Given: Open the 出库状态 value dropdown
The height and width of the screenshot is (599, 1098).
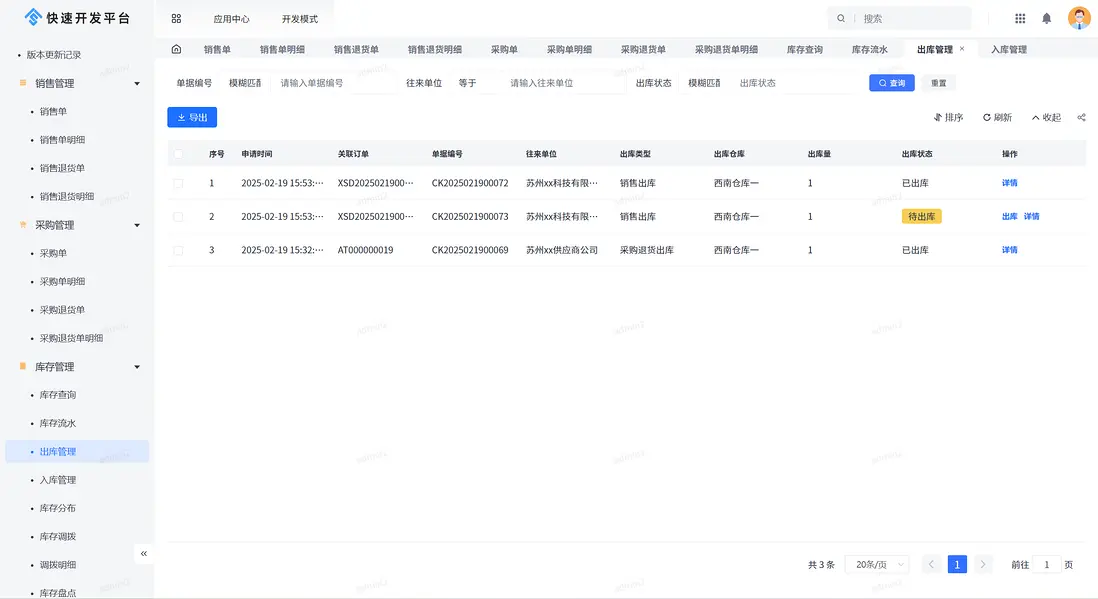Looking at the screenshot, I should (795, 83).
